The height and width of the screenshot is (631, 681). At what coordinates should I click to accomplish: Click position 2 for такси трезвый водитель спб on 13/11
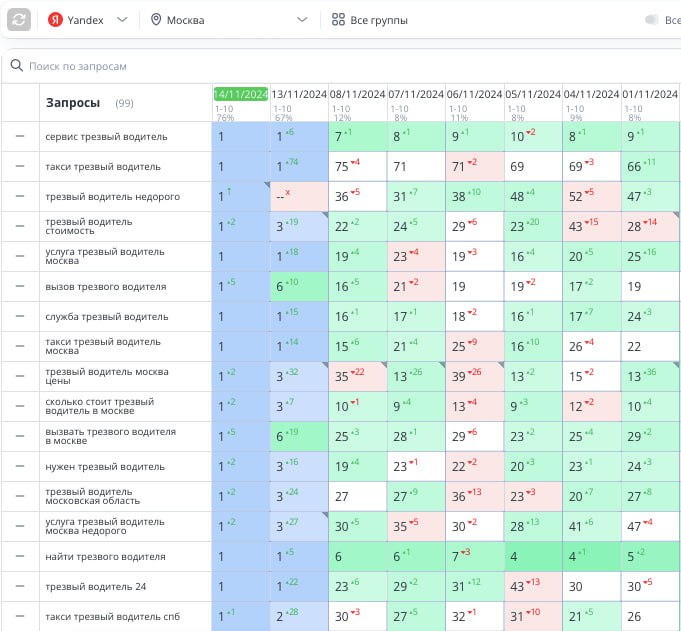[x=299, y=616]
